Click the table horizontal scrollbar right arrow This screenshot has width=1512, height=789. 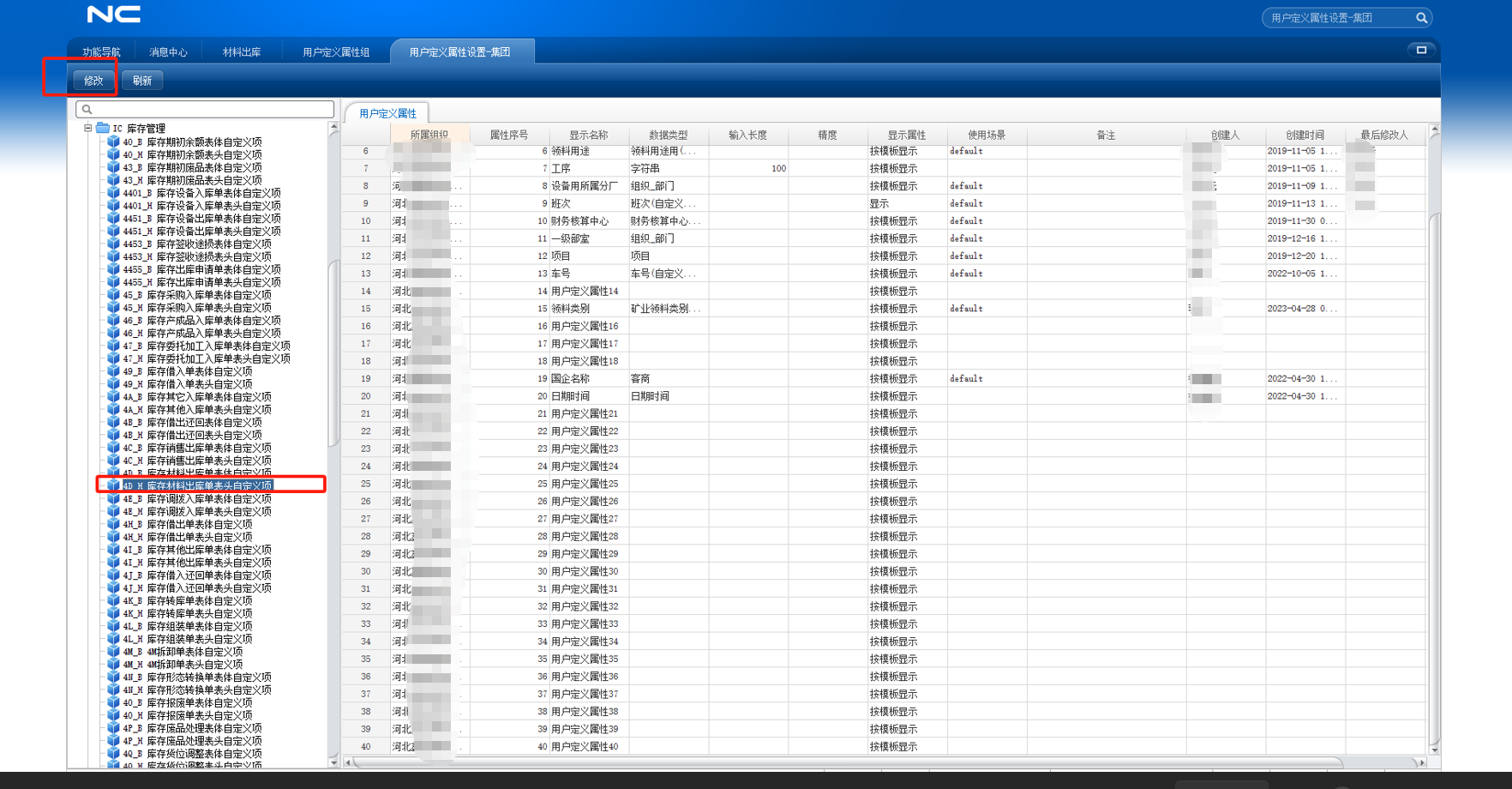tap(1421, 762)
